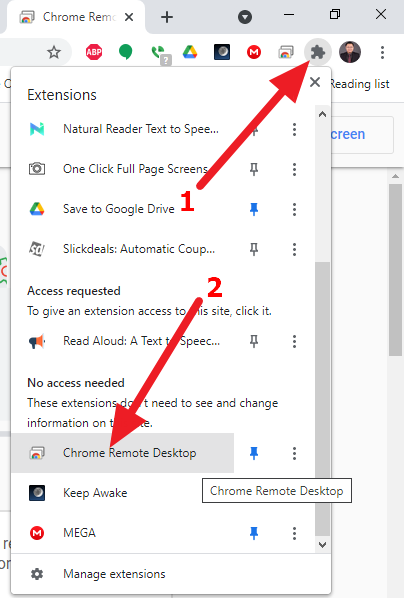Viewport: 404px width, 598px height.
Task: Open more options for MEGA
Action: (294, 533)
